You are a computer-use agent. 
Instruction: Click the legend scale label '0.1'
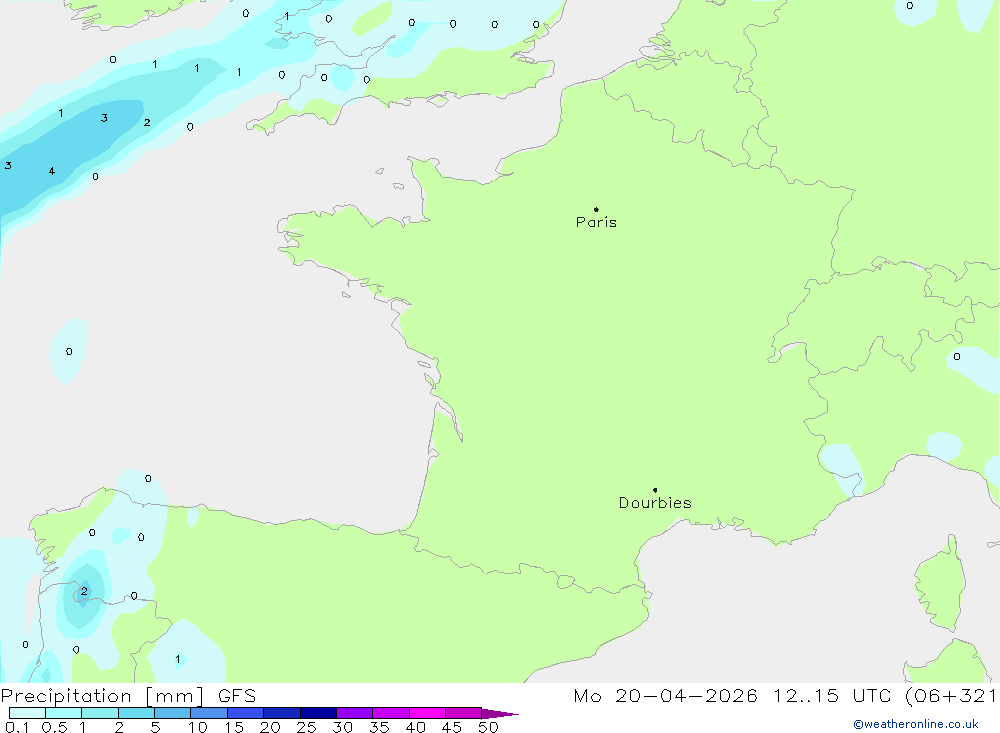pos(17,727)
